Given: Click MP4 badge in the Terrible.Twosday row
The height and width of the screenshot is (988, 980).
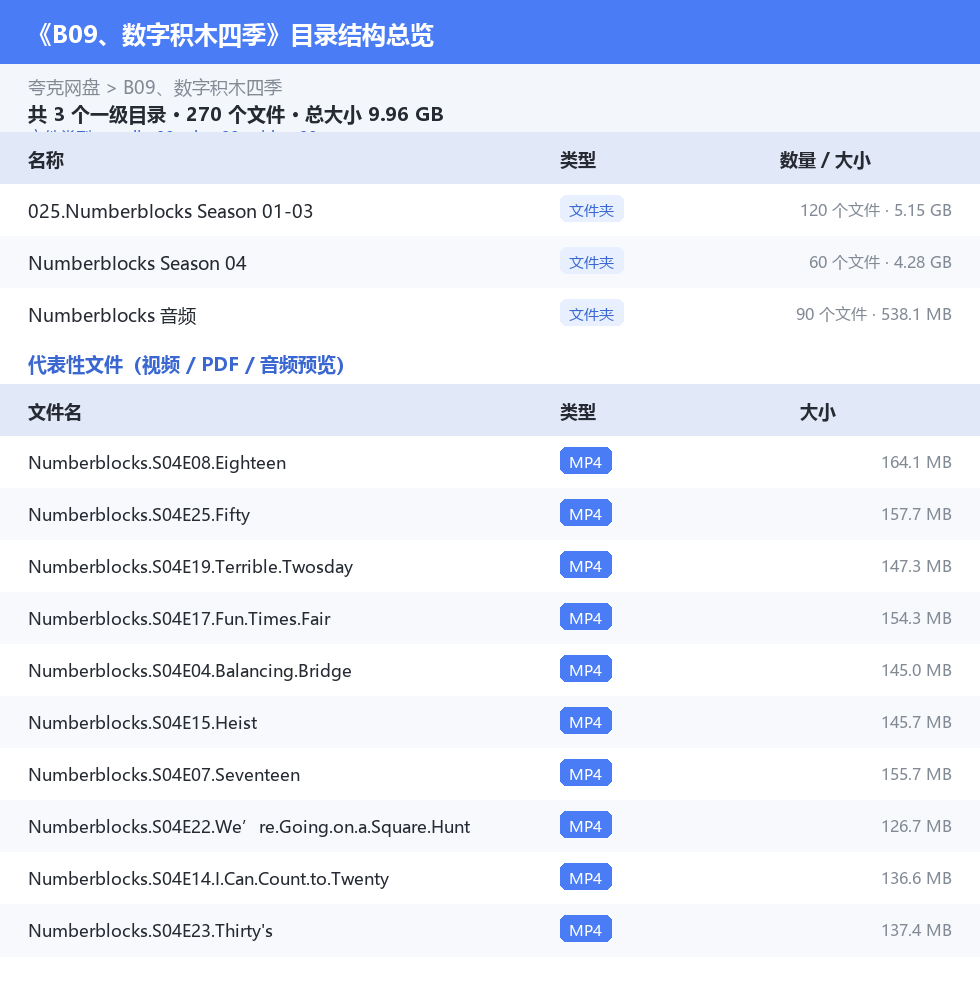Looking at the screenshot, I should point(585,565).
